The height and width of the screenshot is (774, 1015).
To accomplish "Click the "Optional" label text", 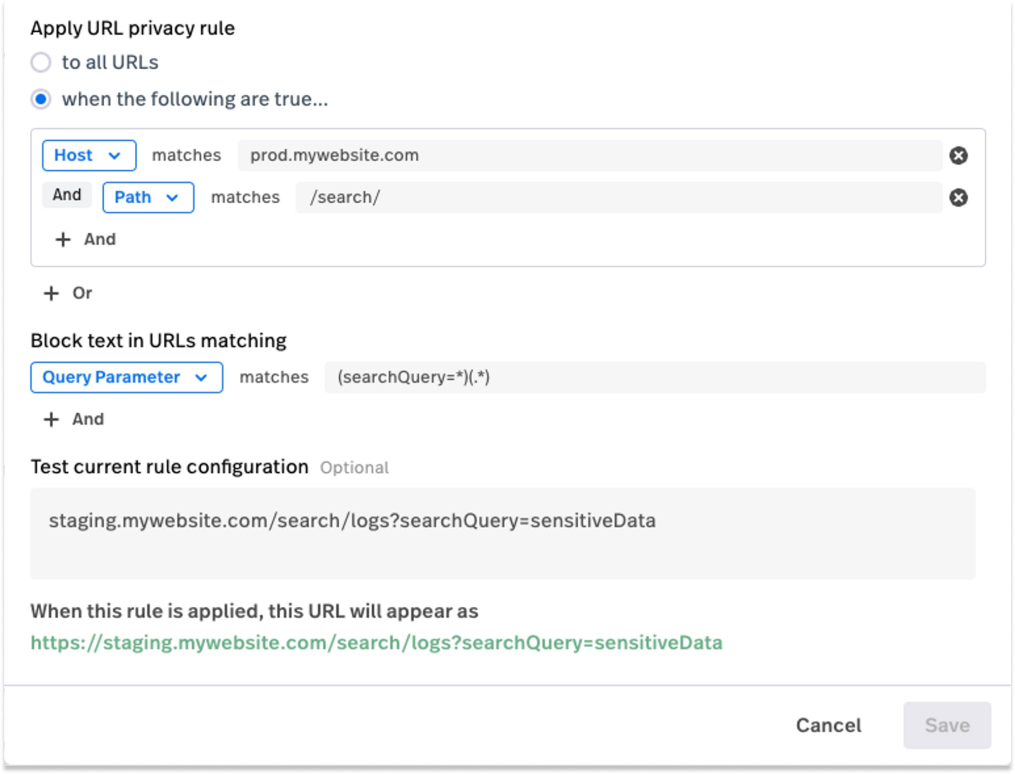I will tap(355, 468).
